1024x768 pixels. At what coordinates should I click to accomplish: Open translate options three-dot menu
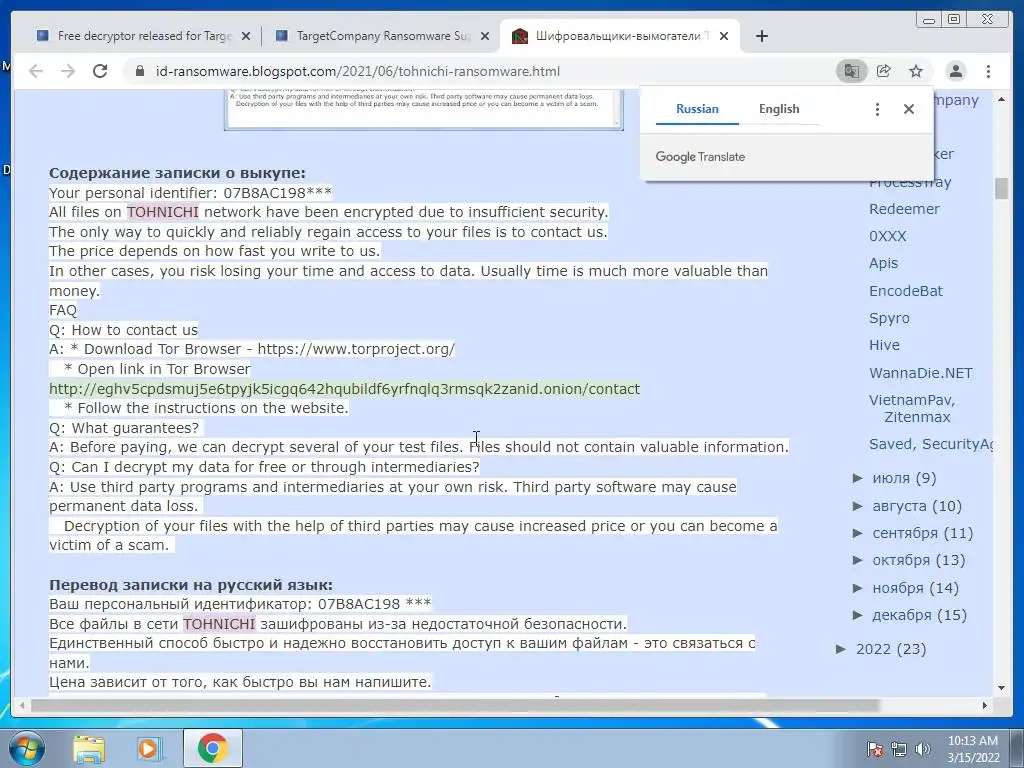[x=877, y=109]
